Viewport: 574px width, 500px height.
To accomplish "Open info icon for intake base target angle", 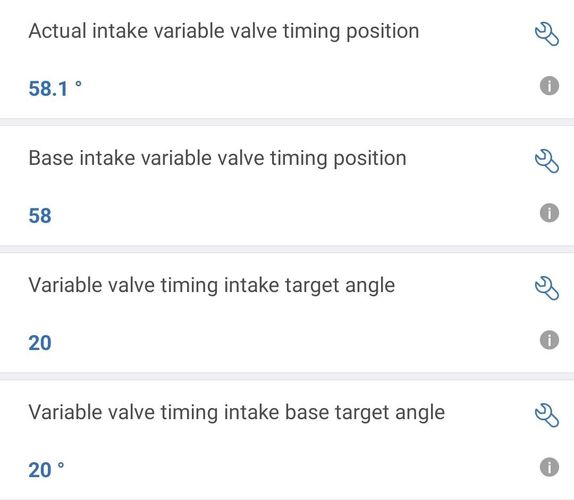I will coord(549,467).
